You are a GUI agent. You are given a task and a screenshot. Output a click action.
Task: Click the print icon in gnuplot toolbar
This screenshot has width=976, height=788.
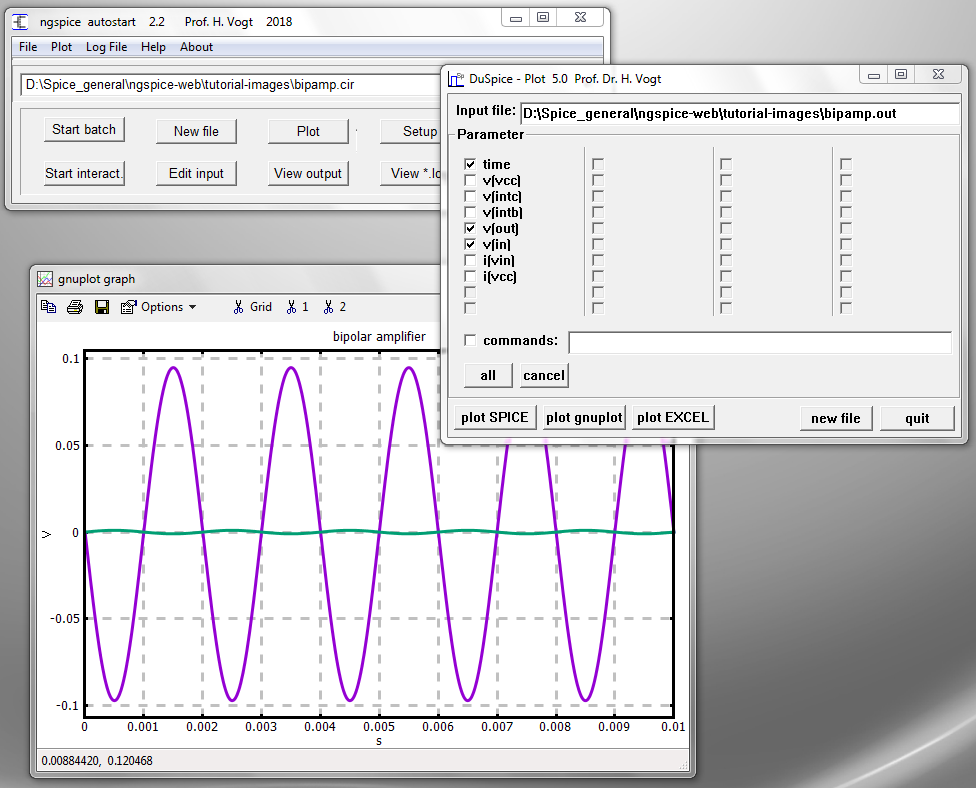(x=75, y=307)
